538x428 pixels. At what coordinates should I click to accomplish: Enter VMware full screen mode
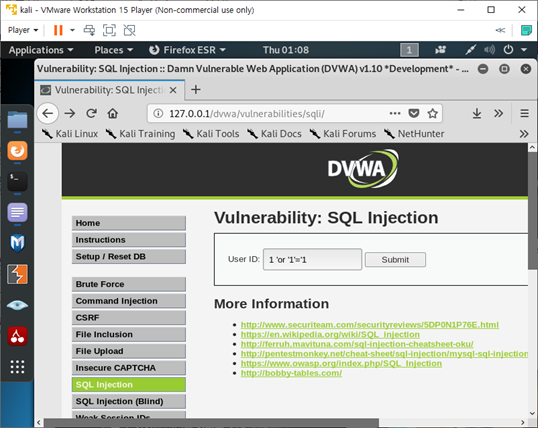[x=109, y=30]
